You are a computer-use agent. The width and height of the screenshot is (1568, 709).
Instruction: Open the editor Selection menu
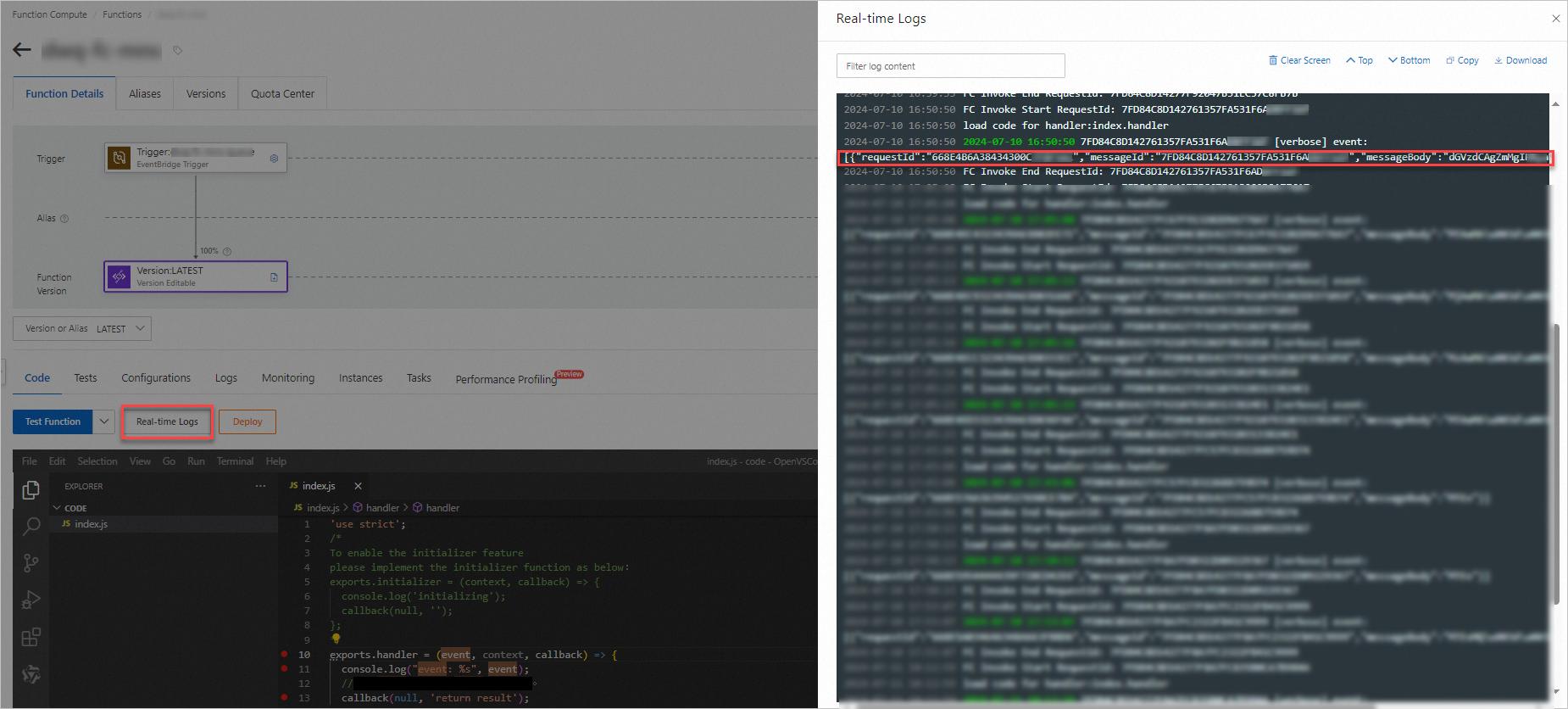[x=97, y=461]
